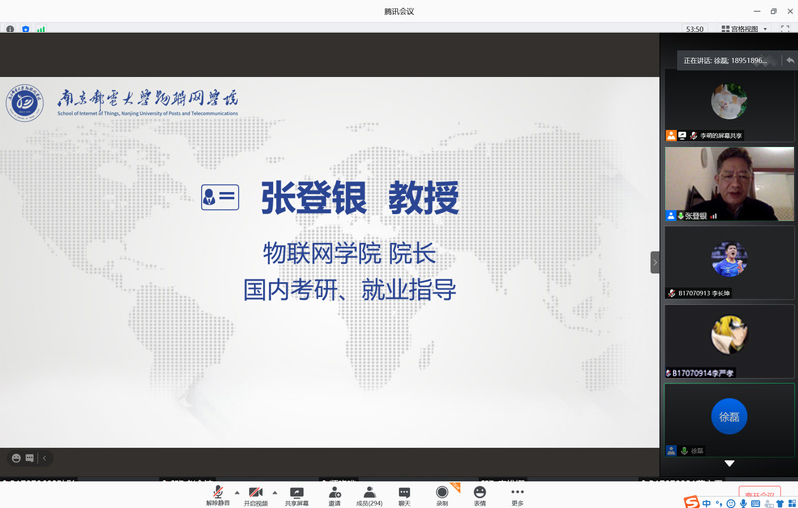Turn on camera with 开启视频
The image size is (798, 508).
tap(256, 494)
